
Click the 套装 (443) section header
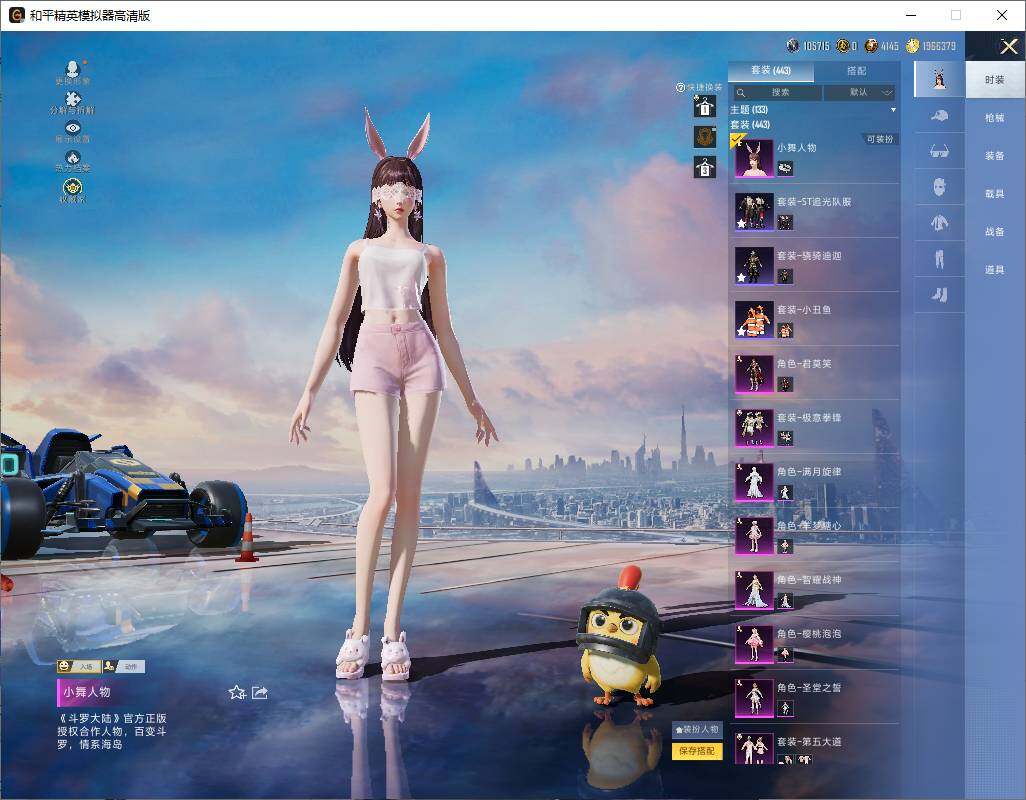tap(750, 124)
